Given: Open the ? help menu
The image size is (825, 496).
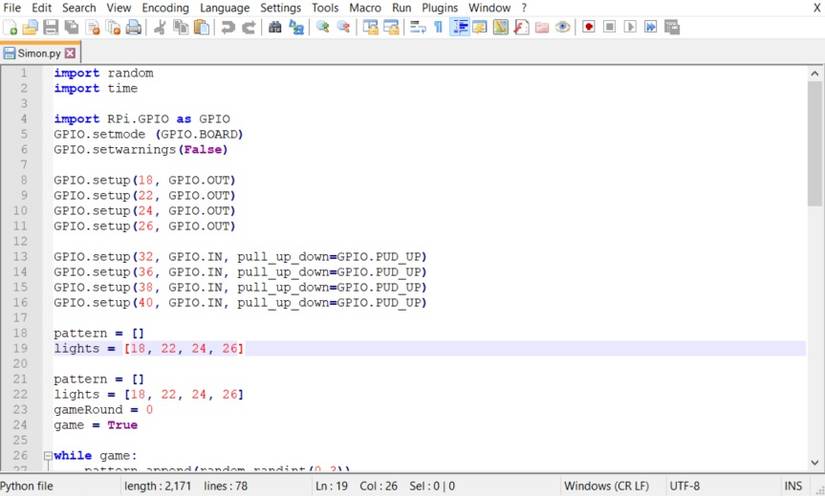Looking at the screenshot, I should pos(524,8).
